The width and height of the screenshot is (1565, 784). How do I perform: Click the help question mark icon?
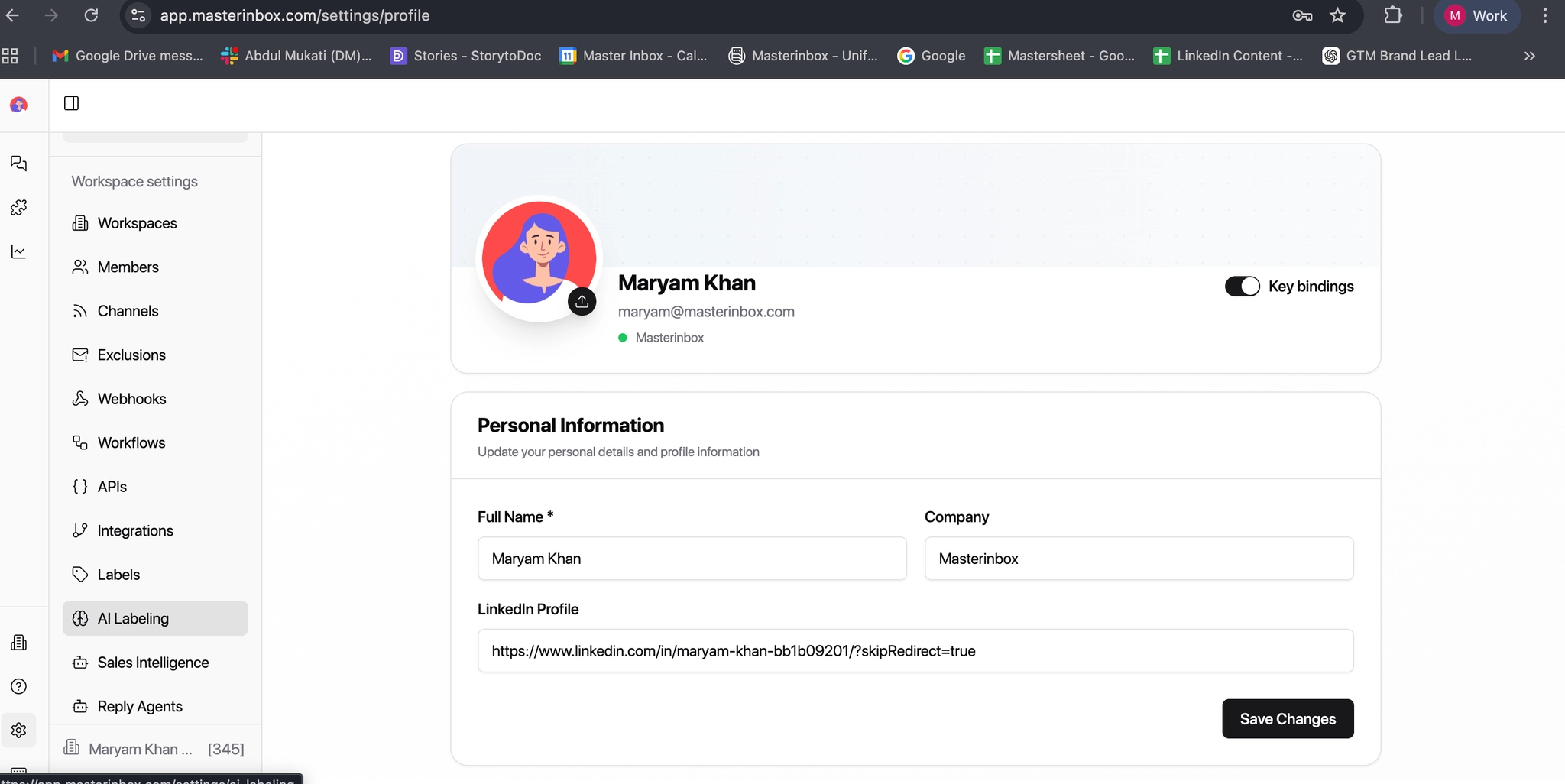pos(19,686)
